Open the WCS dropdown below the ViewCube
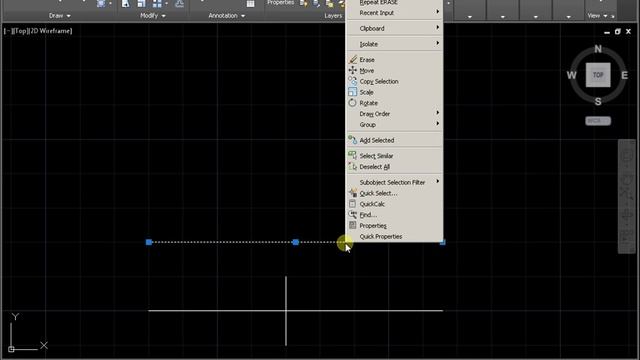 598,121
